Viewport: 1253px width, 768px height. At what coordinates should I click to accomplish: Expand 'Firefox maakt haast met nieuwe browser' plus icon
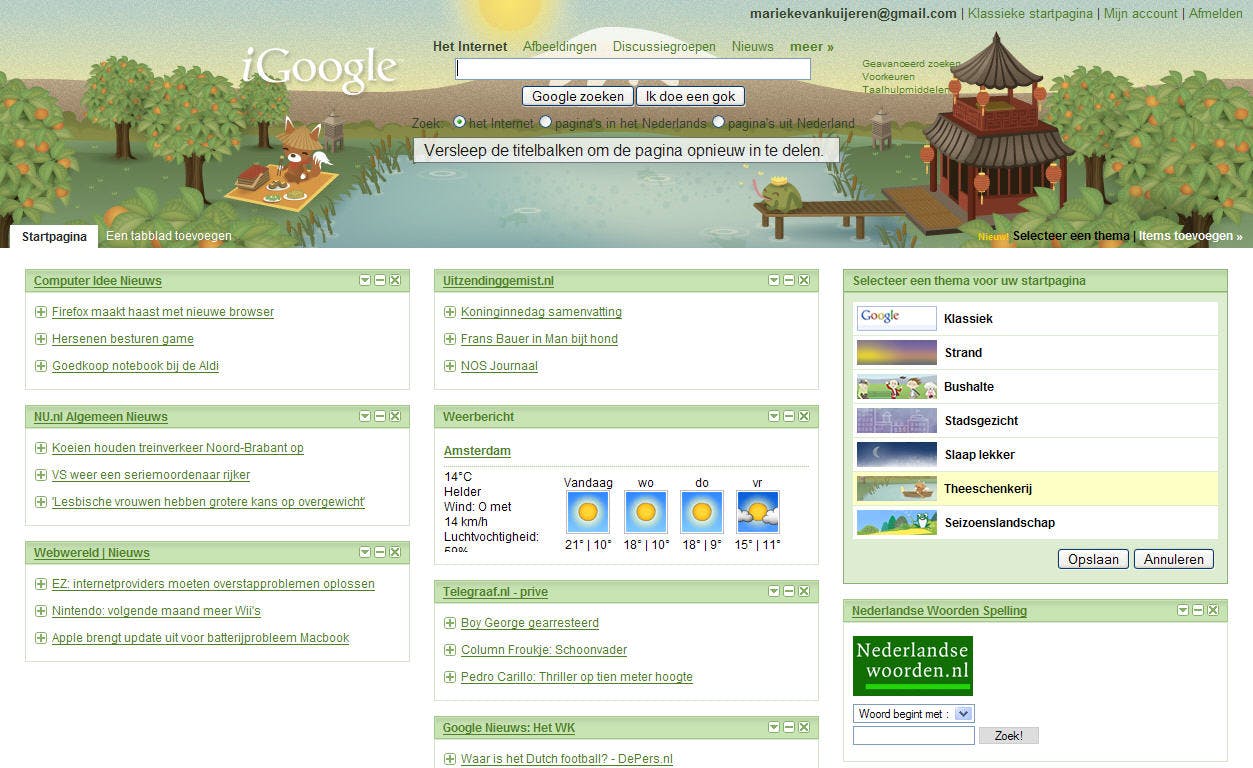41,312
